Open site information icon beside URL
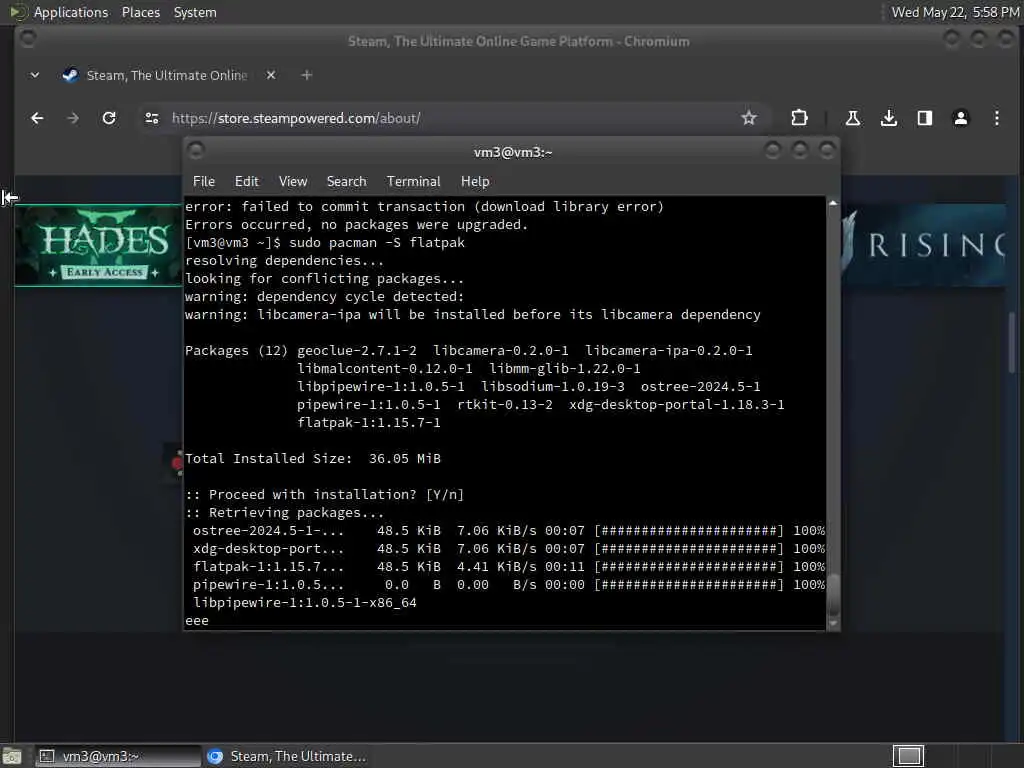Screen dimensions: 1024x768 coord(152,118)
